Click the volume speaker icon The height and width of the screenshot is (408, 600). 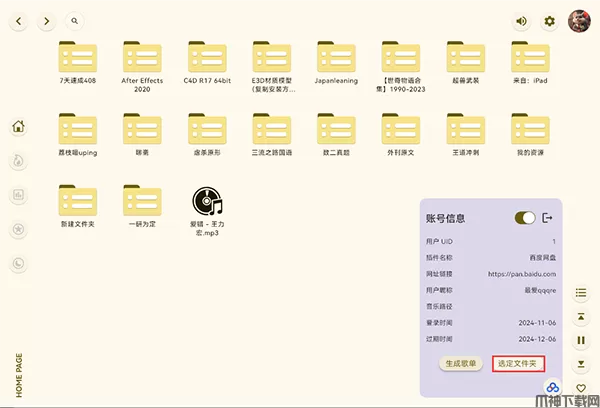pos(520,20)
